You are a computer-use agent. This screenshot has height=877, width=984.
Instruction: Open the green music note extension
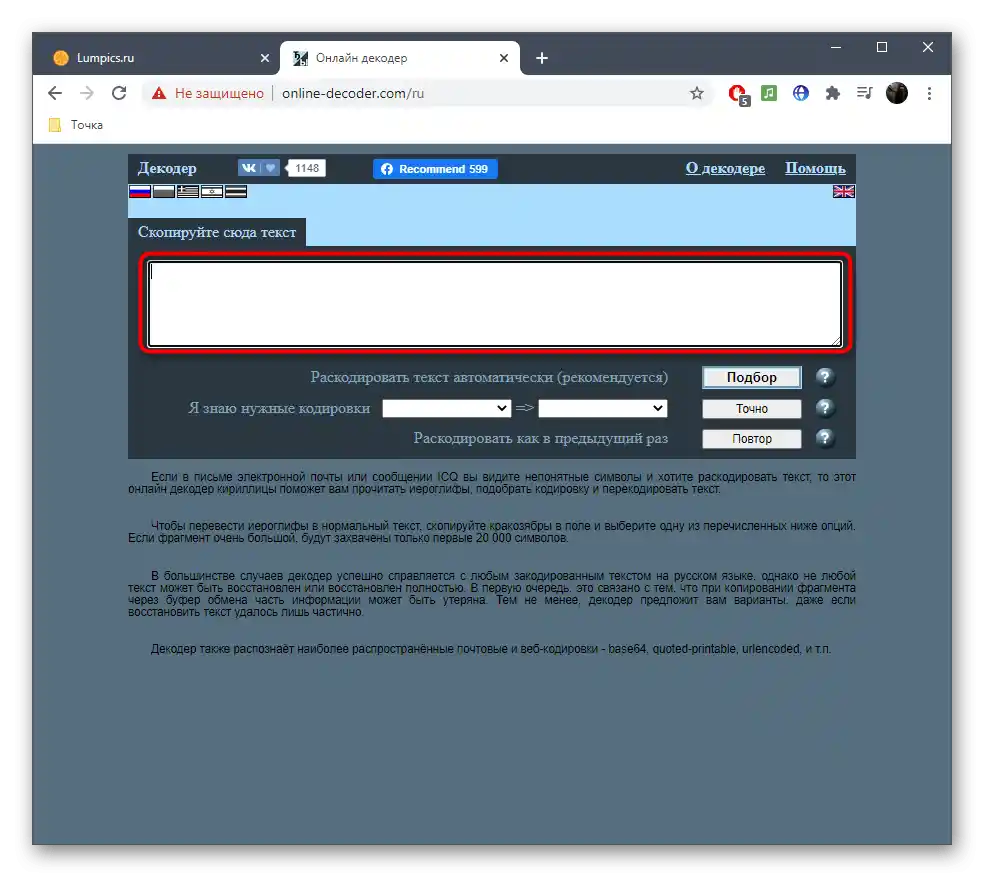coord(769,94)
